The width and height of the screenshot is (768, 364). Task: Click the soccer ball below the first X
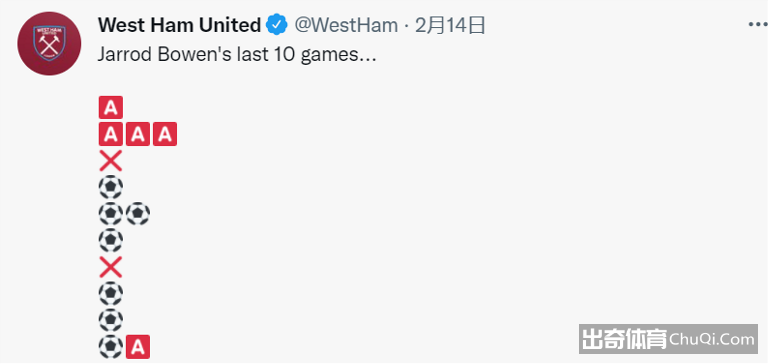coord(111,187)
